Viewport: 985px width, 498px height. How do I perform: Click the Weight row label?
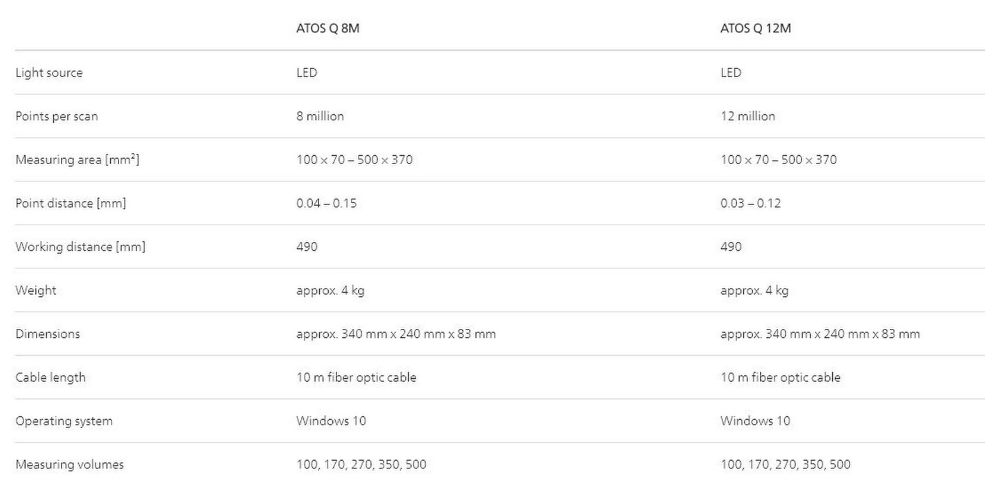pos(34,290)
